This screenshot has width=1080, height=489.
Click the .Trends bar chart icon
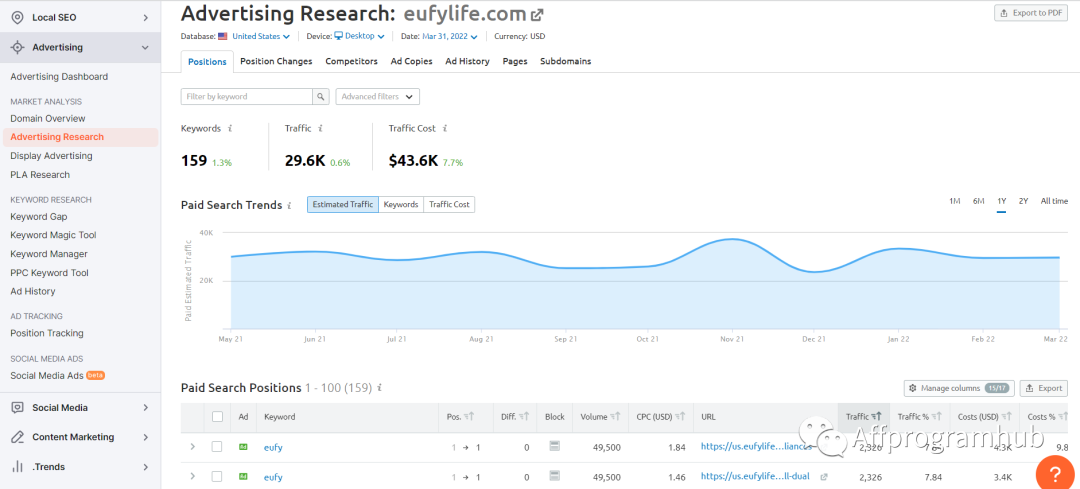click(18, 467)
